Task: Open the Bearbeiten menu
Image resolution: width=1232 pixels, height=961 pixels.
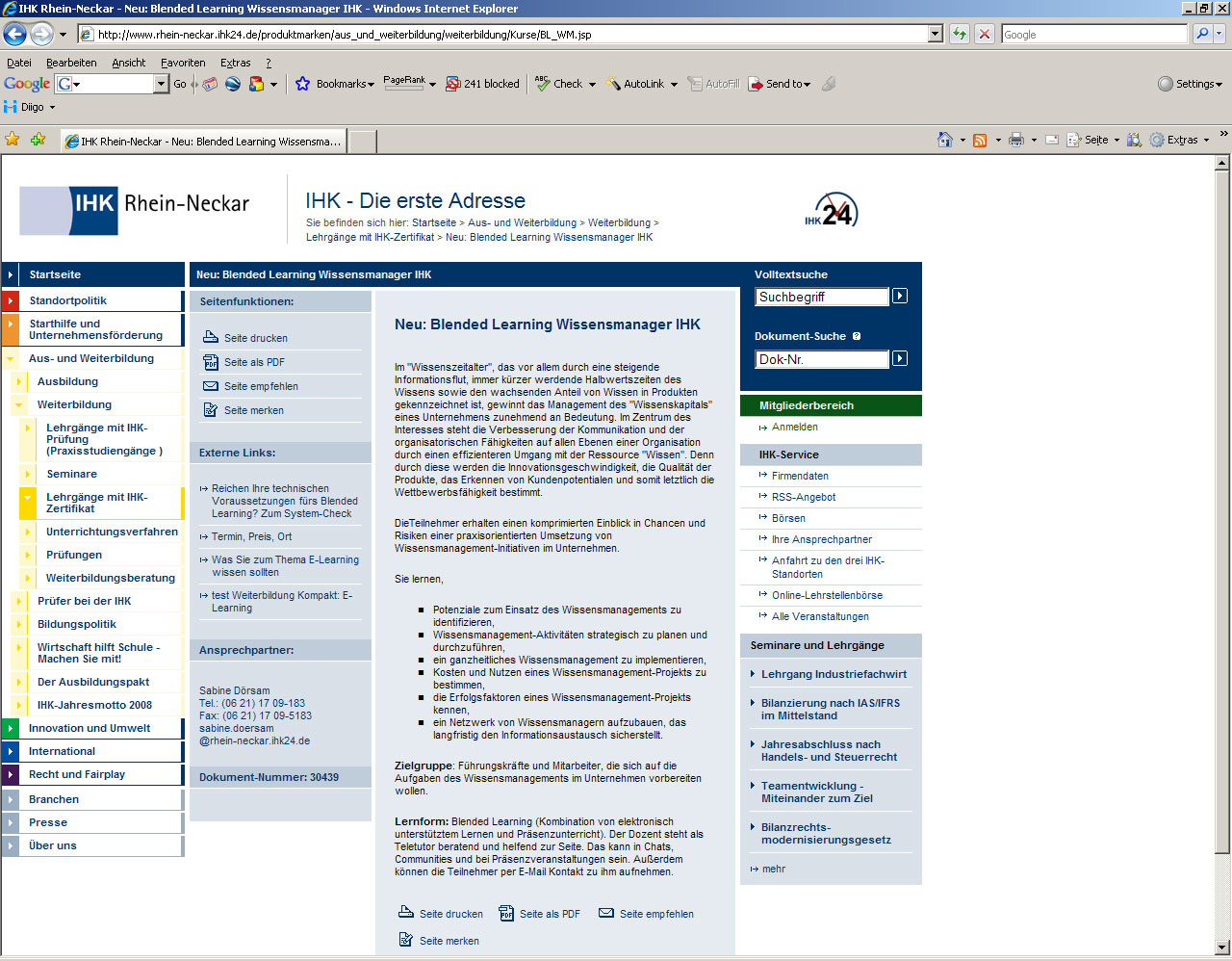Action: [x=71, y=63]
